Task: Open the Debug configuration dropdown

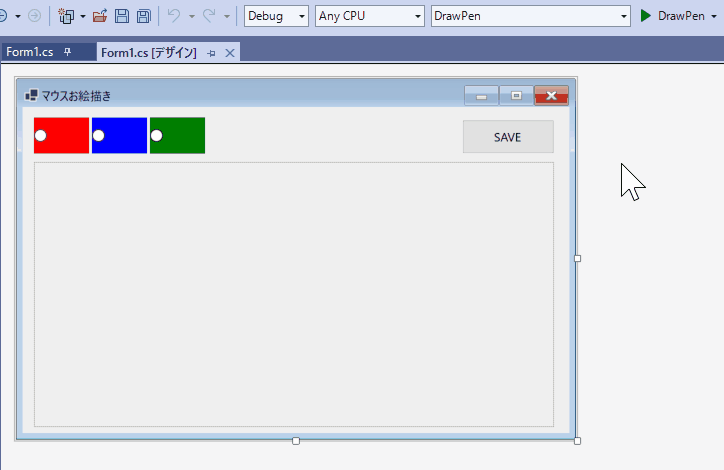Action: click(276, 16)
